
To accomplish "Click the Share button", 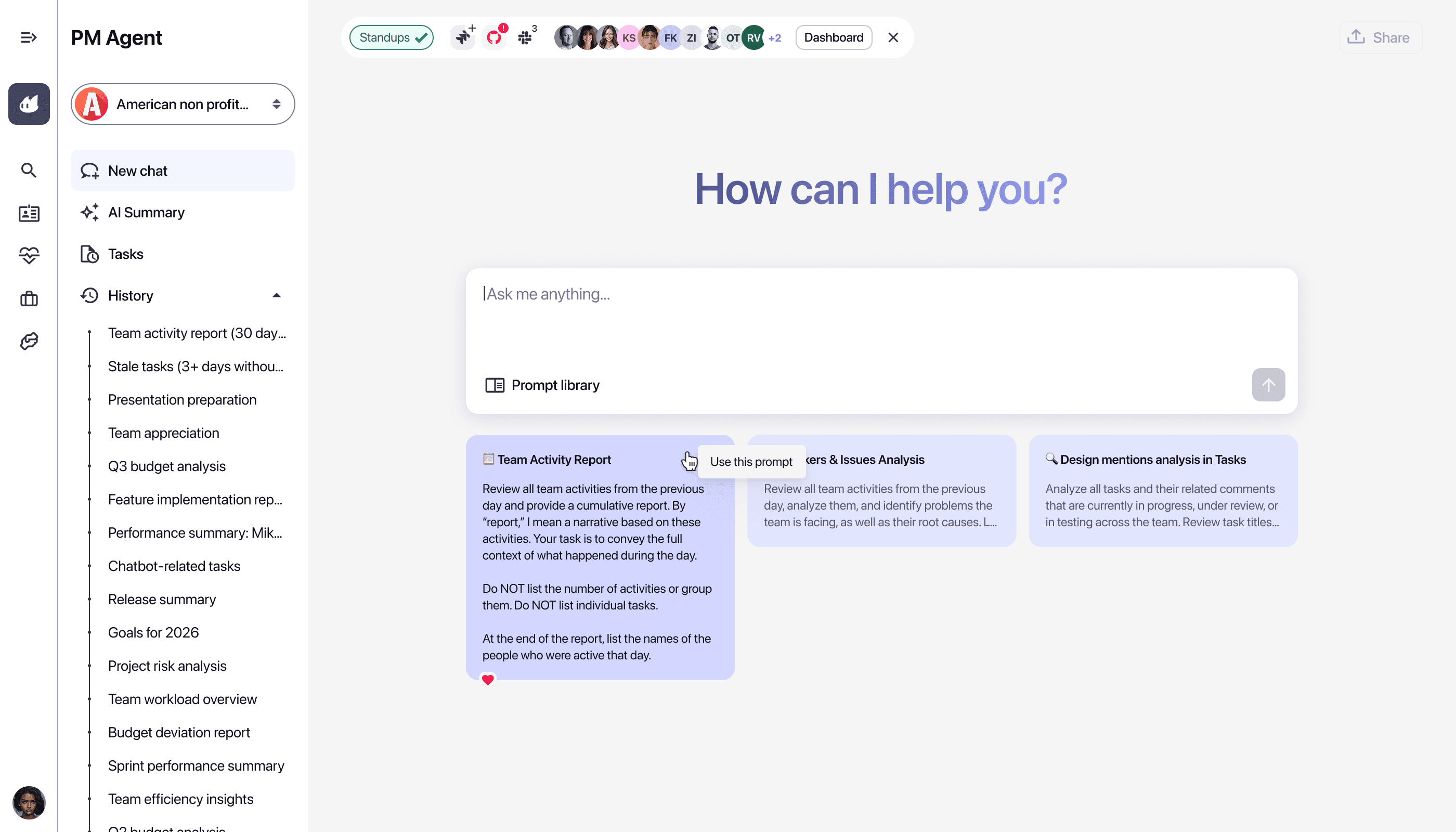I will 1380,38.
